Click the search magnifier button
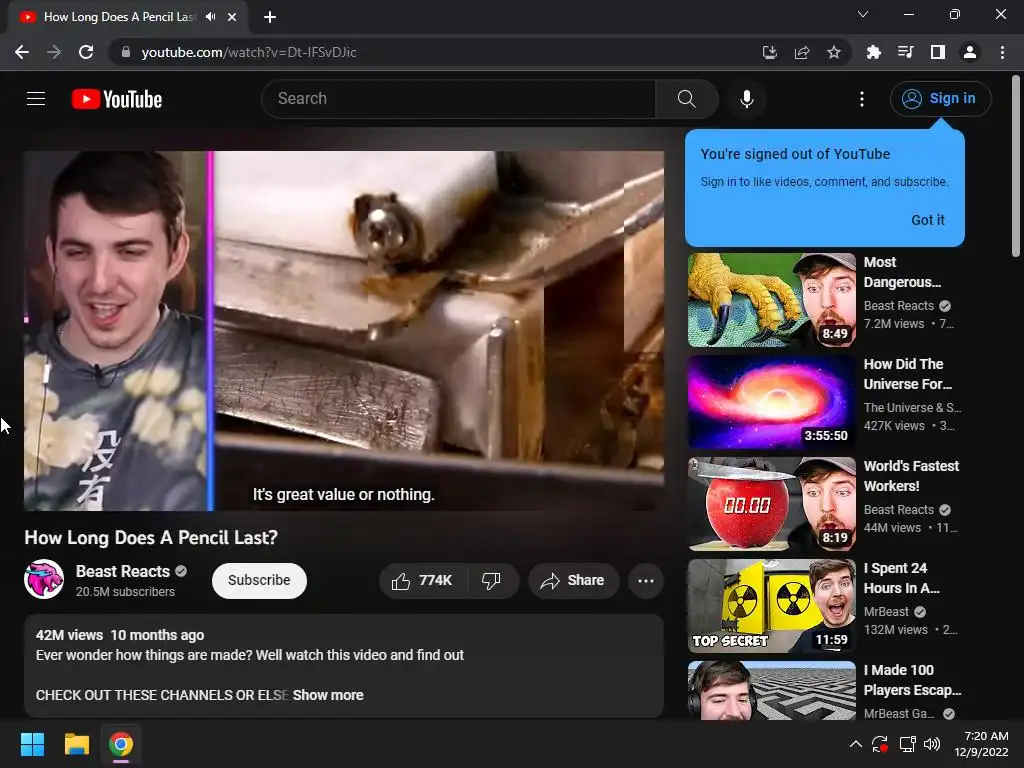Screen dimensions: 1024x768 click(686, 99)
